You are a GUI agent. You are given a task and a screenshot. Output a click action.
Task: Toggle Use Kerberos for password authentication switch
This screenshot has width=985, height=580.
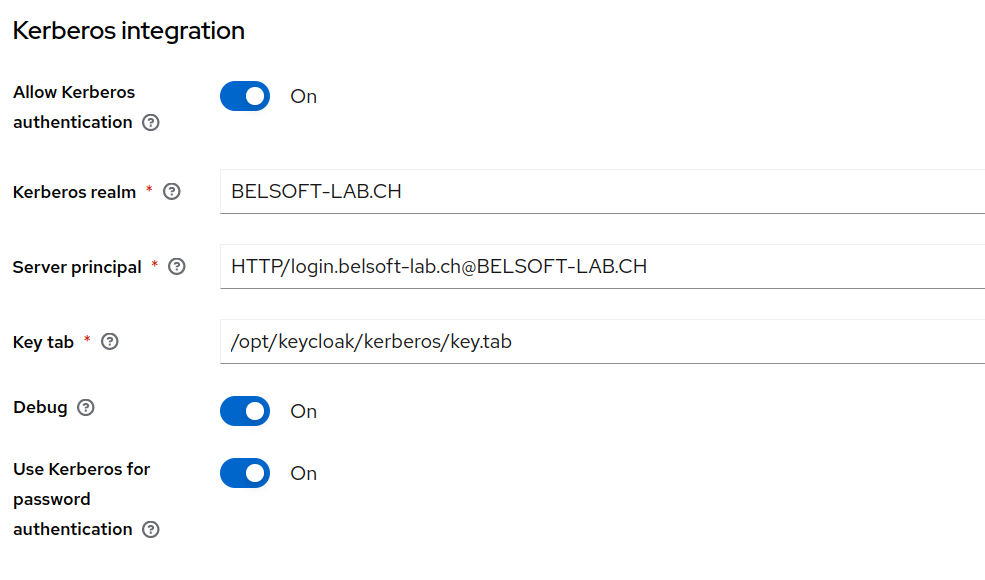[245, 473]
